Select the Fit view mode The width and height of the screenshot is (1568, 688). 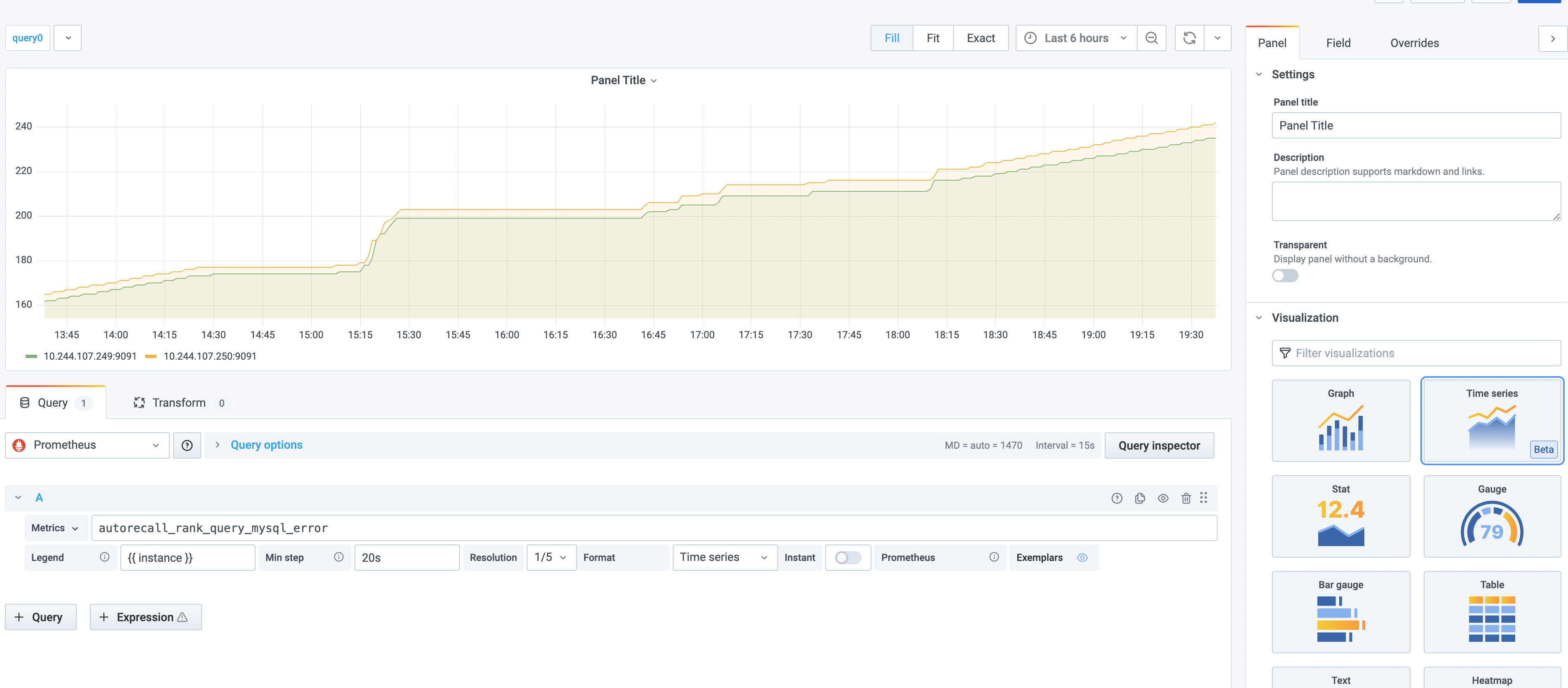tap(932, 38)
